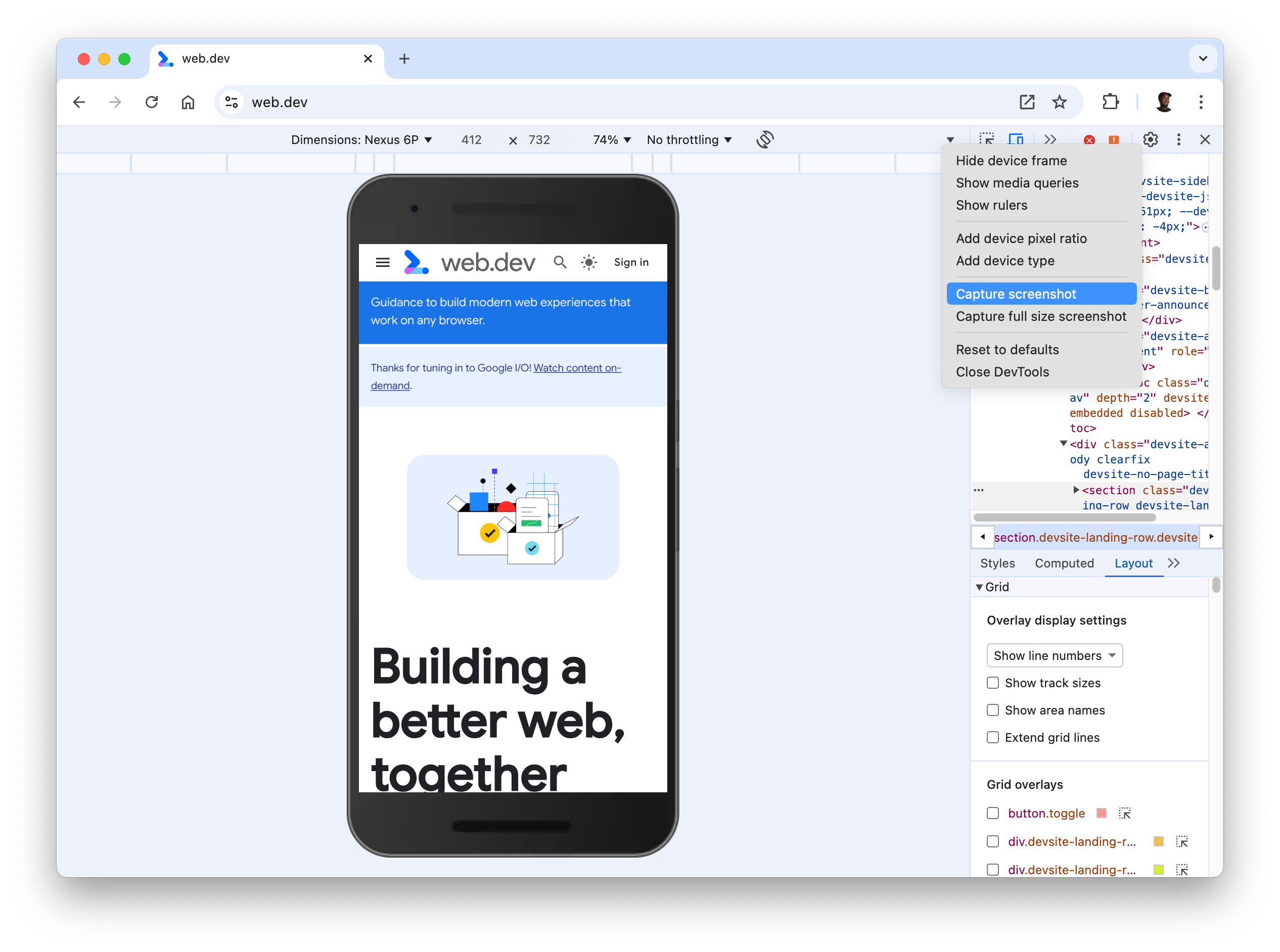Click the Layout tab in DevTools
Image resolution: width=1280 pixels, height=952 pixels.
[x=1134, y=563]
